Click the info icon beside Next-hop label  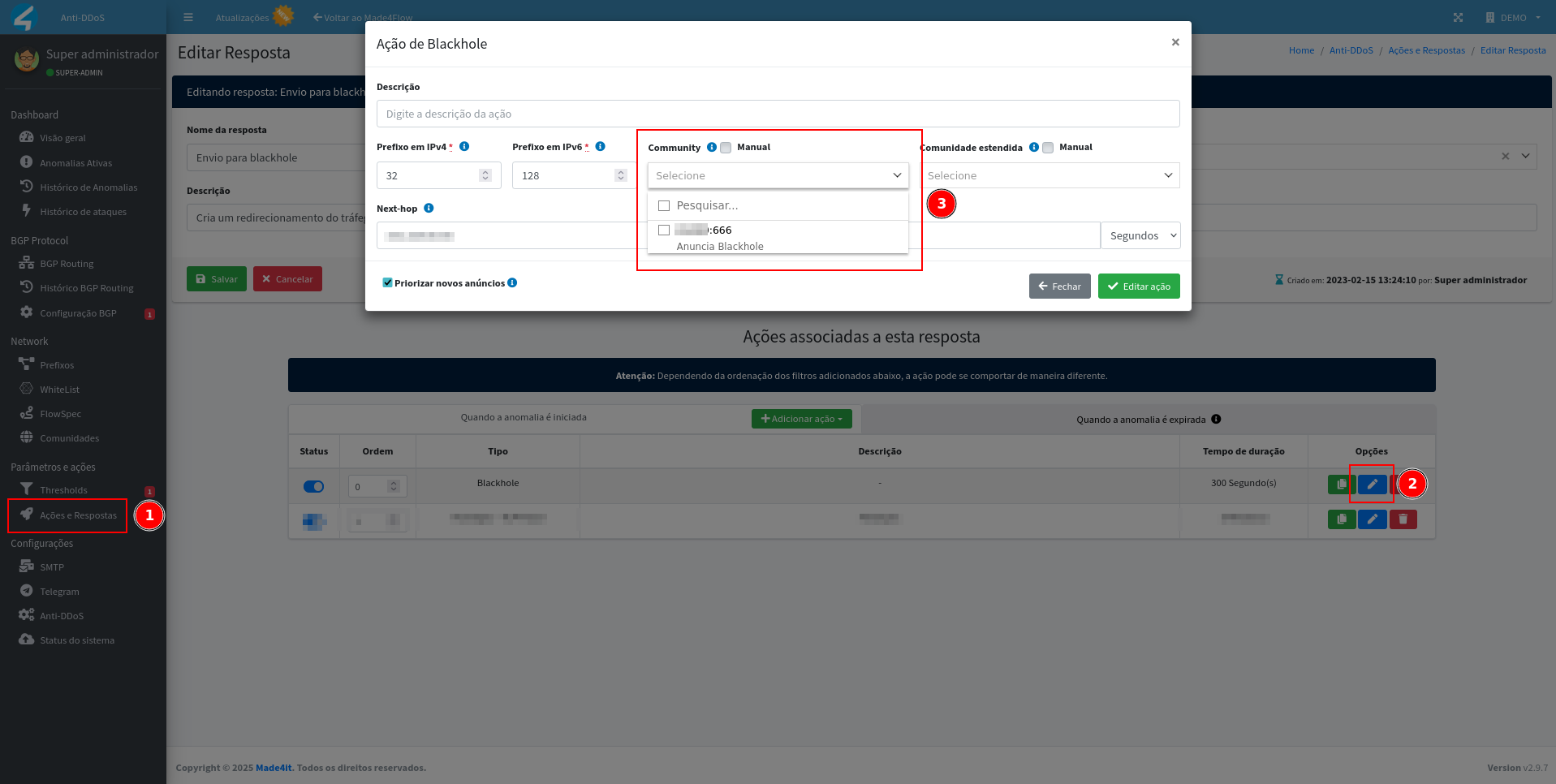click(x=429, y=209)
